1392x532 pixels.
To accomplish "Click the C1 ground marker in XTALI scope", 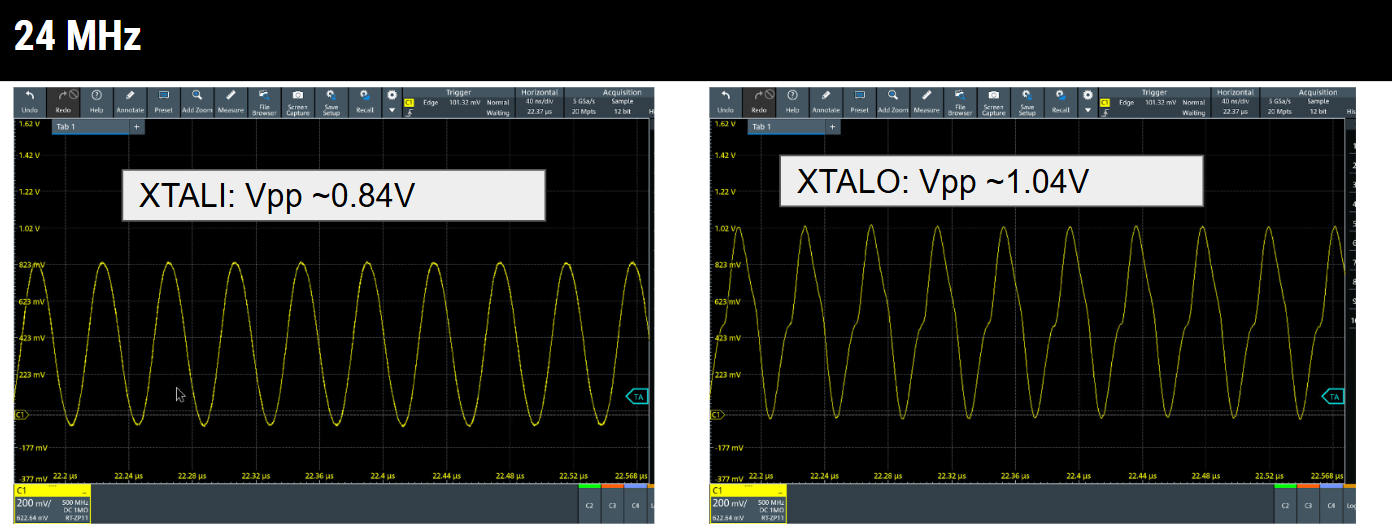I will click(x=21, y=413).
